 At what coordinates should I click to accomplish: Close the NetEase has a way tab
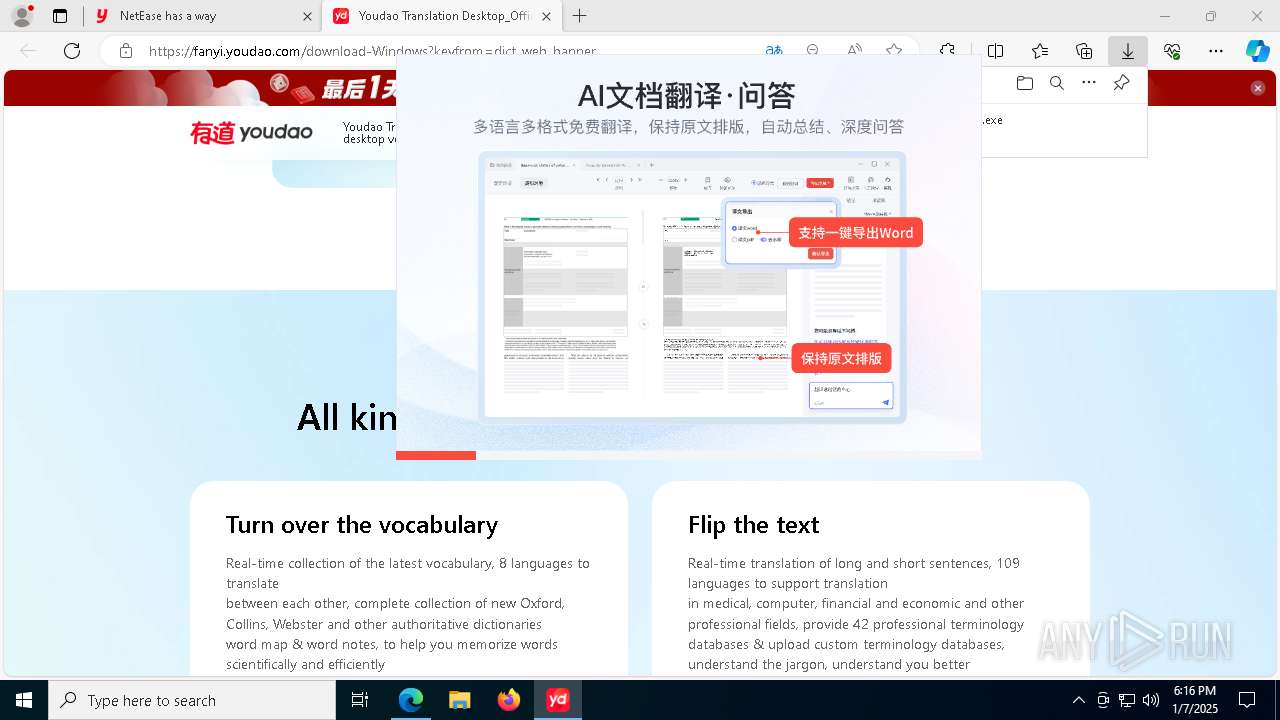[x=307, y=16]
